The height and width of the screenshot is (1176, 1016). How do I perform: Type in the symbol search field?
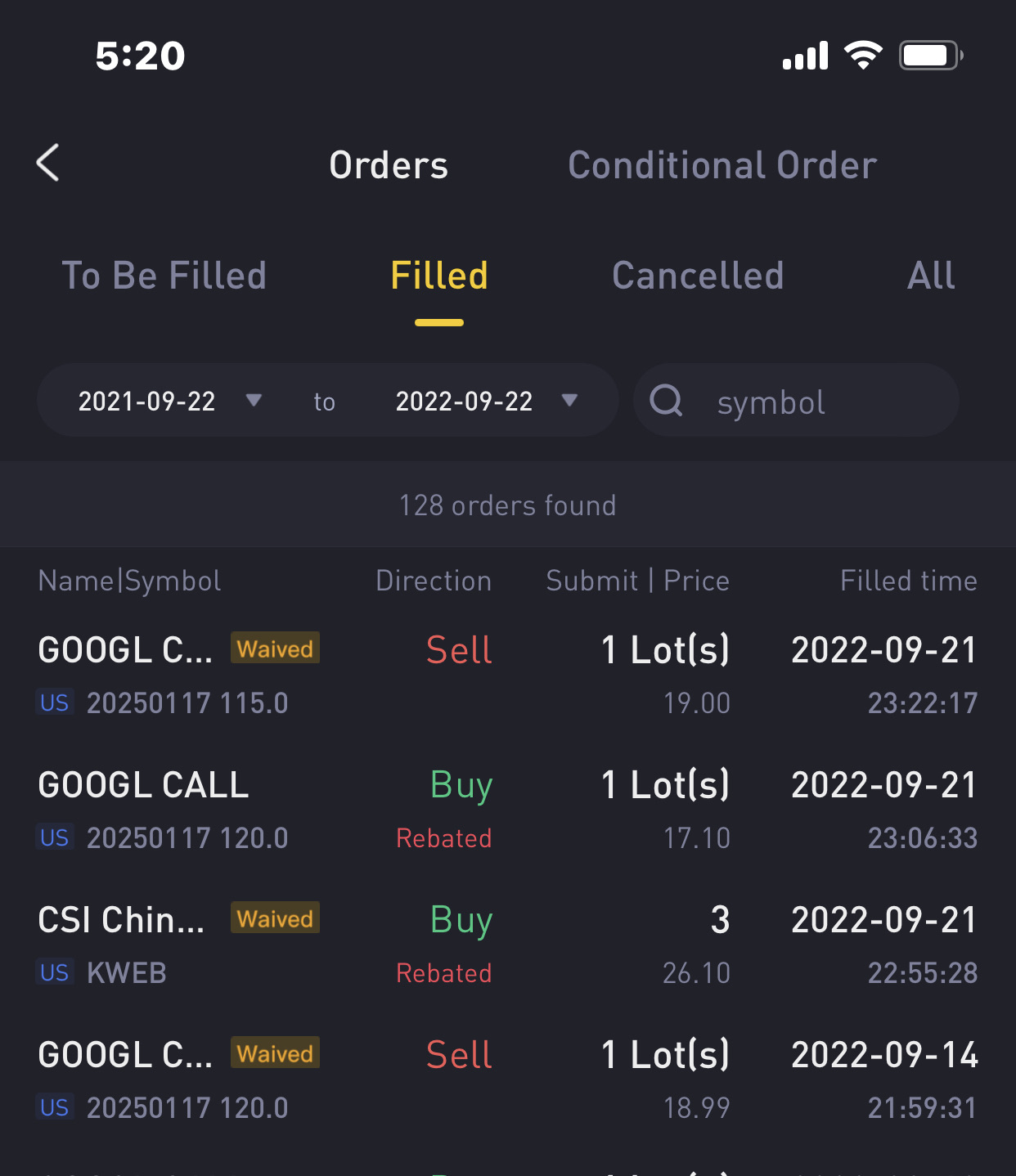[818, 402]
